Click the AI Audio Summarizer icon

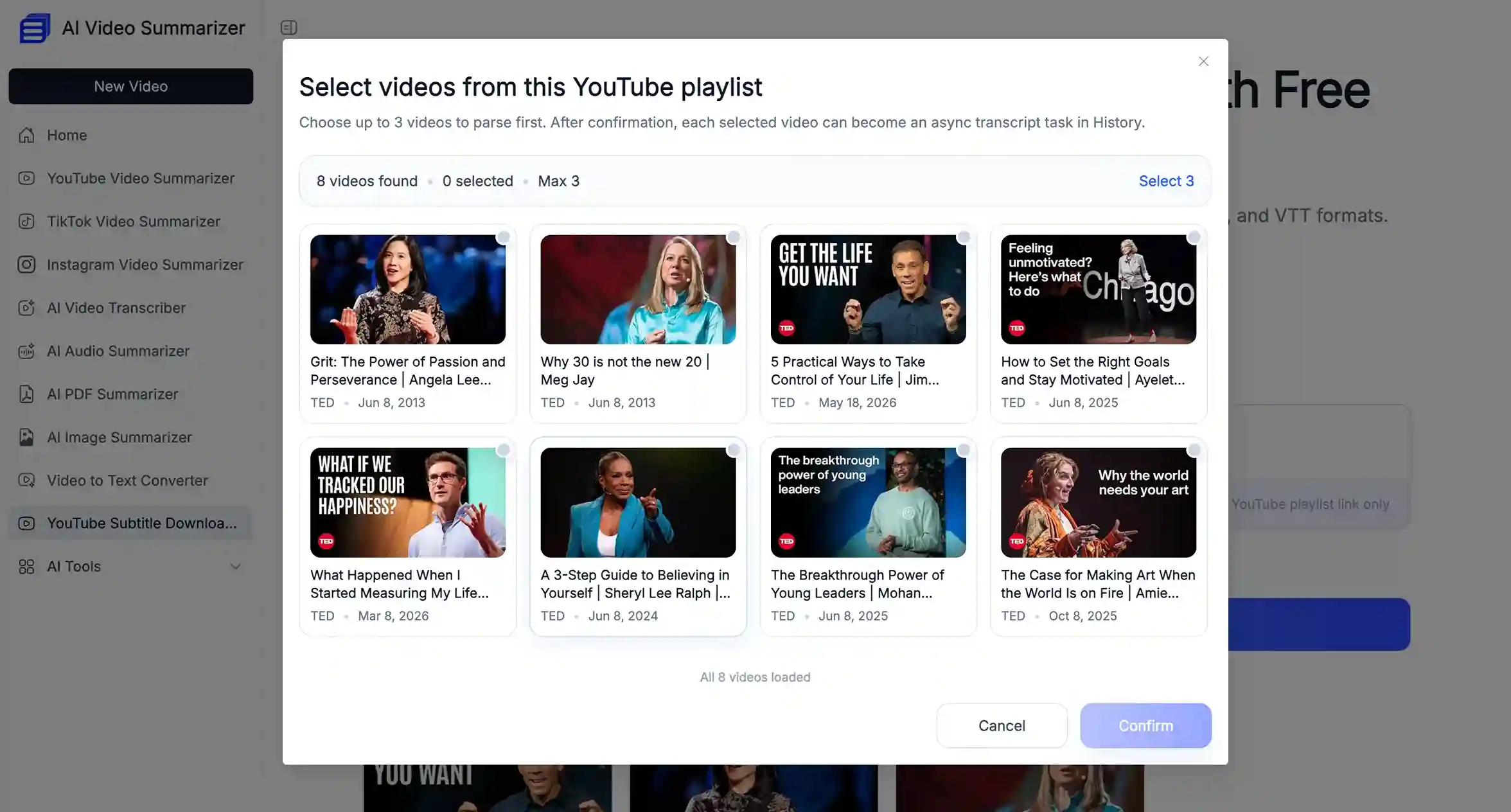26,351
